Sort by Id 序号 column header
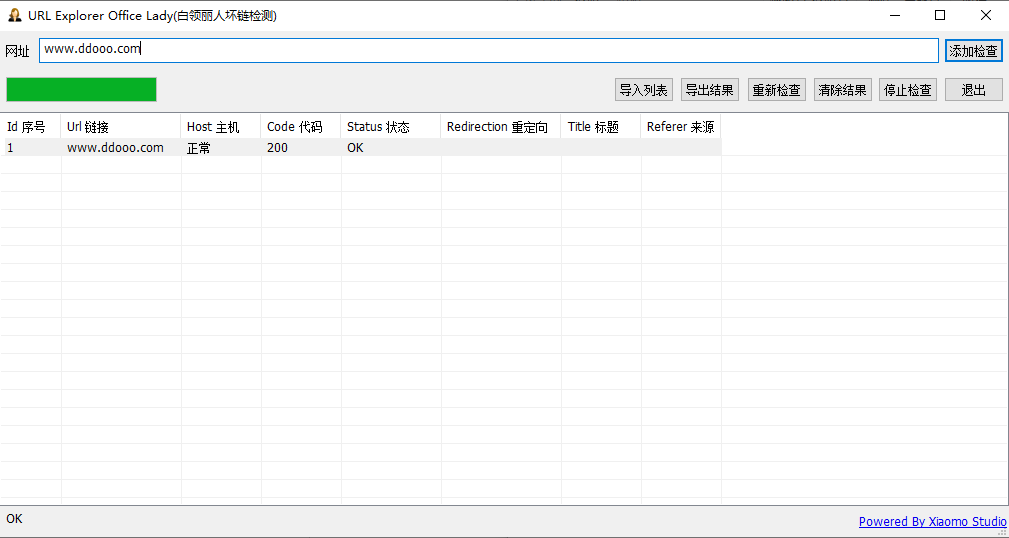Image resolution: width=1009 pixels, height=538 pixels. pos(30,127)
